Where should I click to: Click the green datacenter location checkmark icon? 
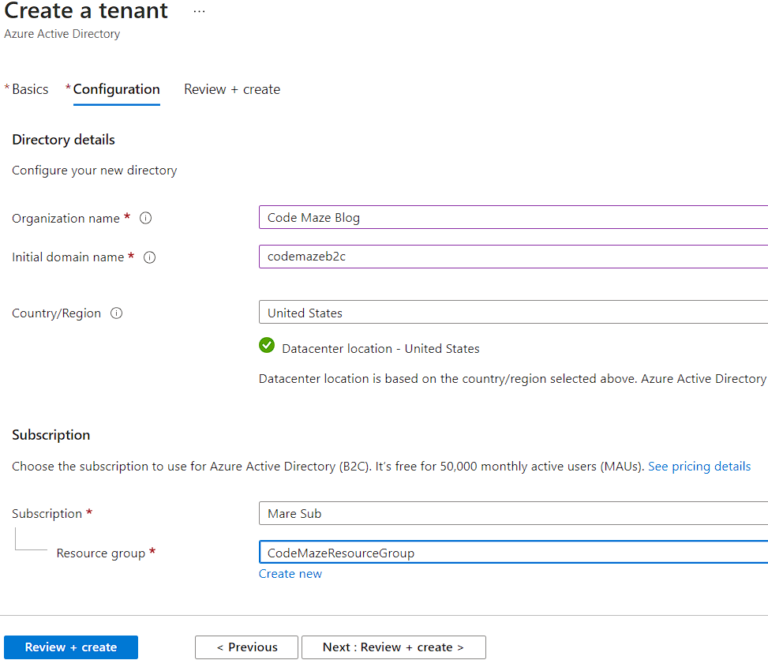click(x=267, y=346)
